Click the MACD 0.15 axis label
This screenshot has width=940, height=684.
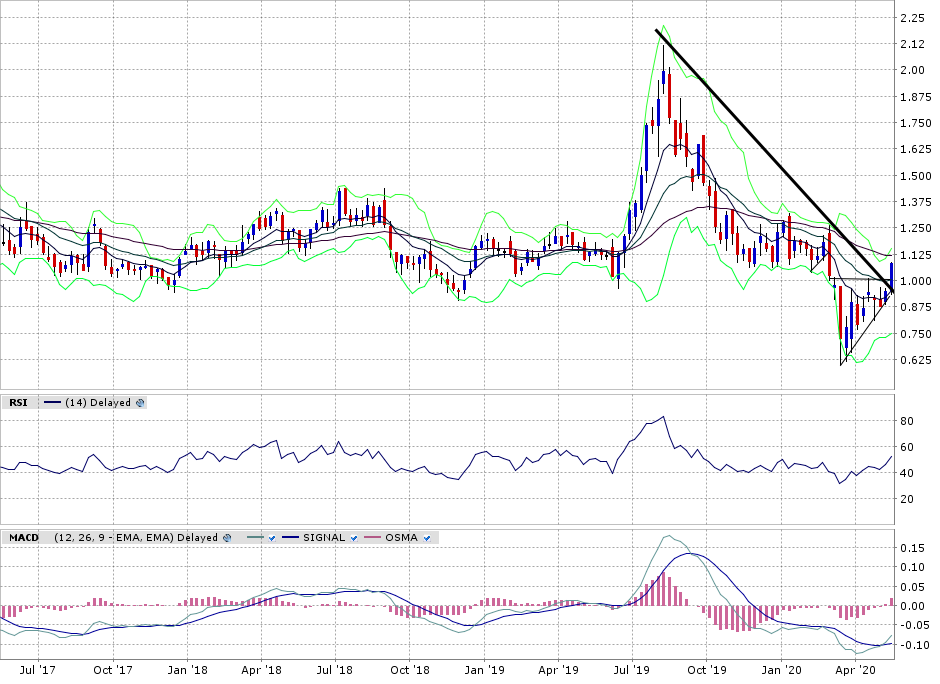[x=912, y=547]
